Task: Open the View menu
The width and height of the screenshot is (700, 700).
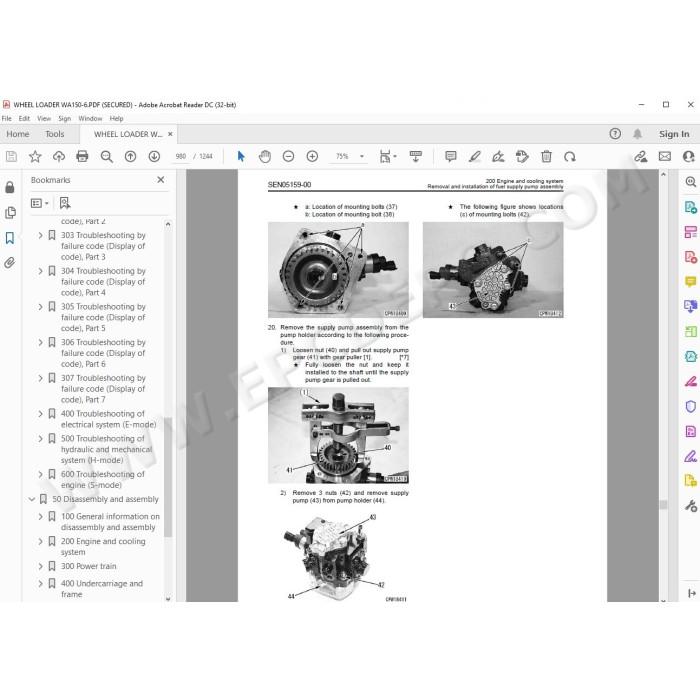Action: [44, 118]
